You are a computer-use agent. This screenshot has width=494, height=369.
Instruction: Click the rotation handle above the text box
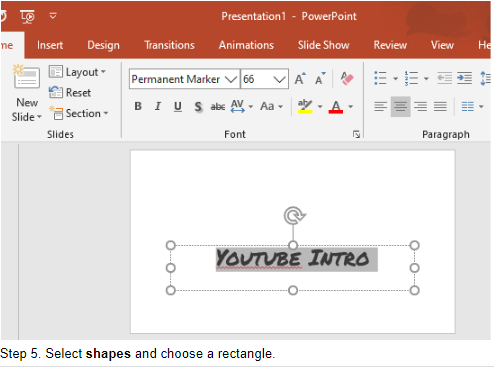(x=294, y=215)
